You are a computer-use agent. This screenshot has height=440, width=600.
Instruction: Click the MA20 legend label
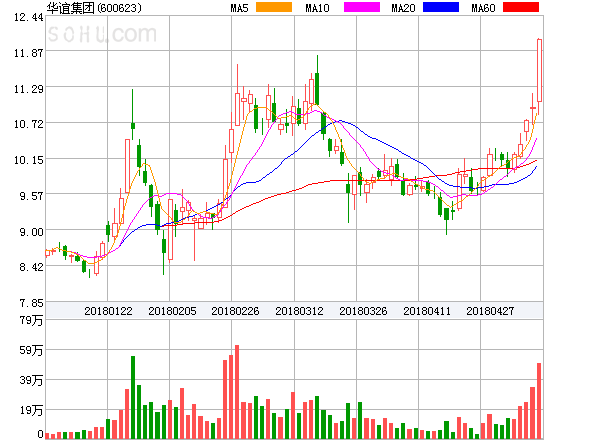(x=403, y=8)
